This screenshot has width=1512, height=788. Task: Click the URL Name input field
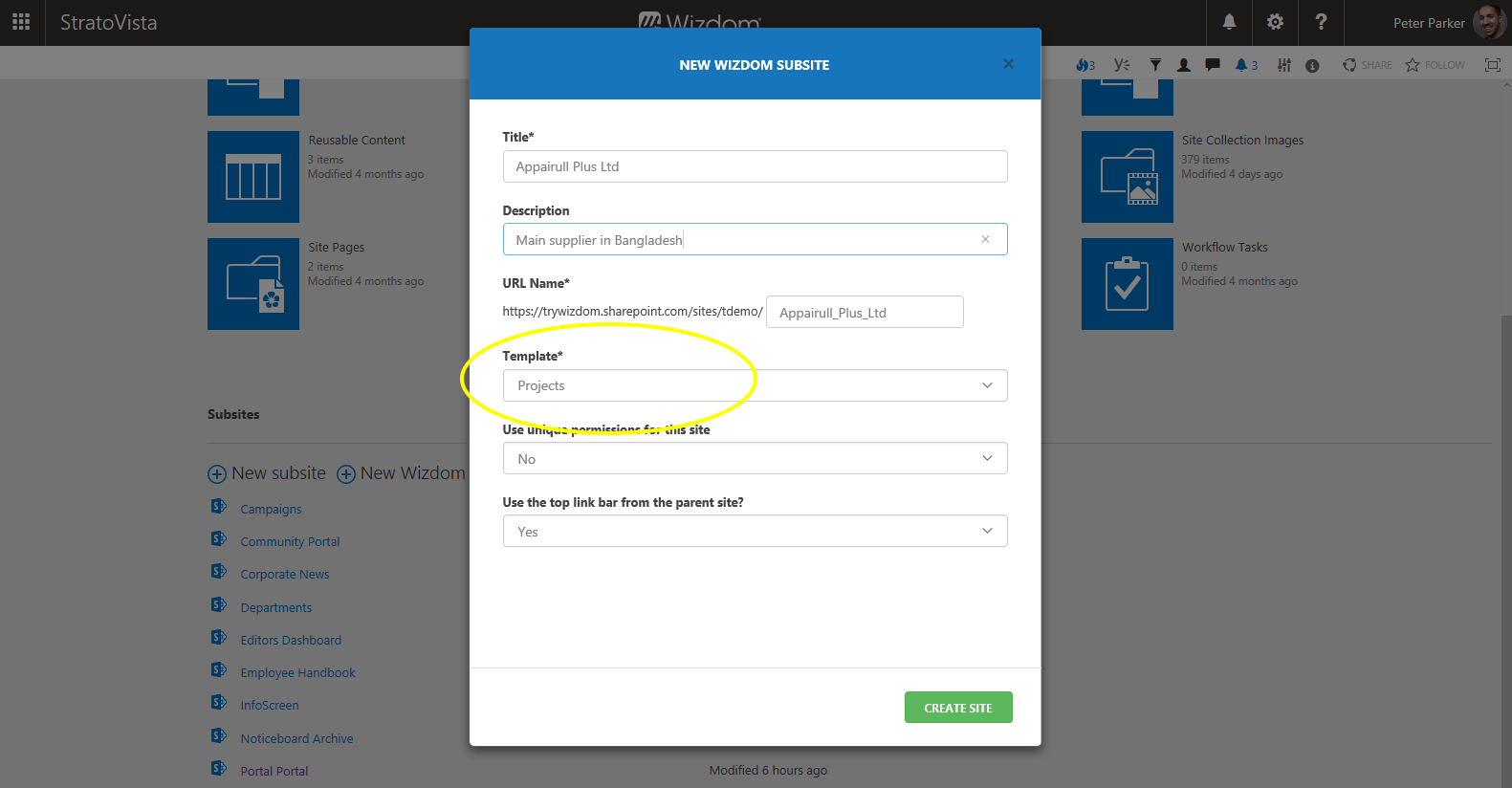tap(865, 312)
